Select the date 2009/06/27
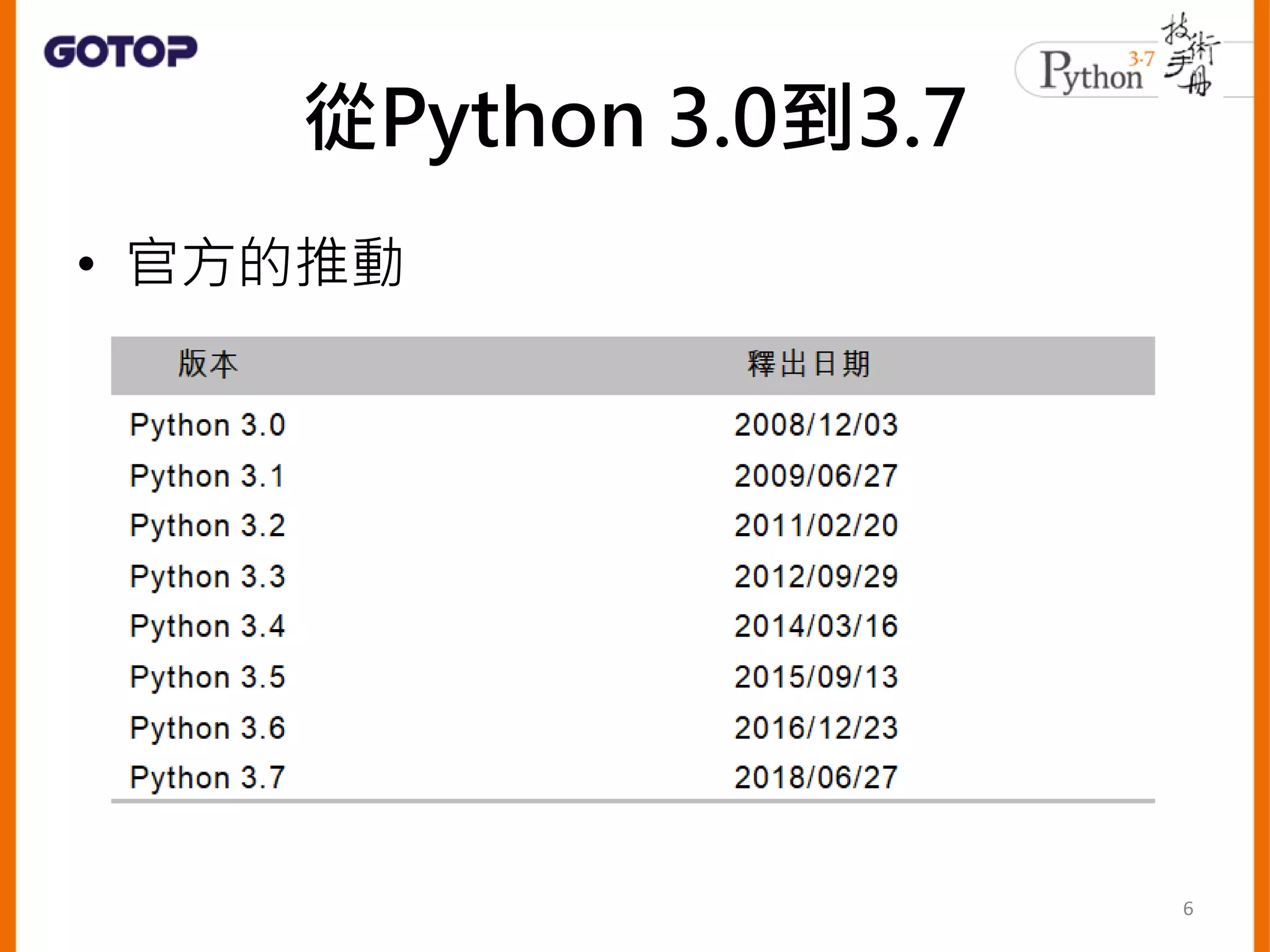This screenshot has height=952, width=1270. tap(816, 476)
